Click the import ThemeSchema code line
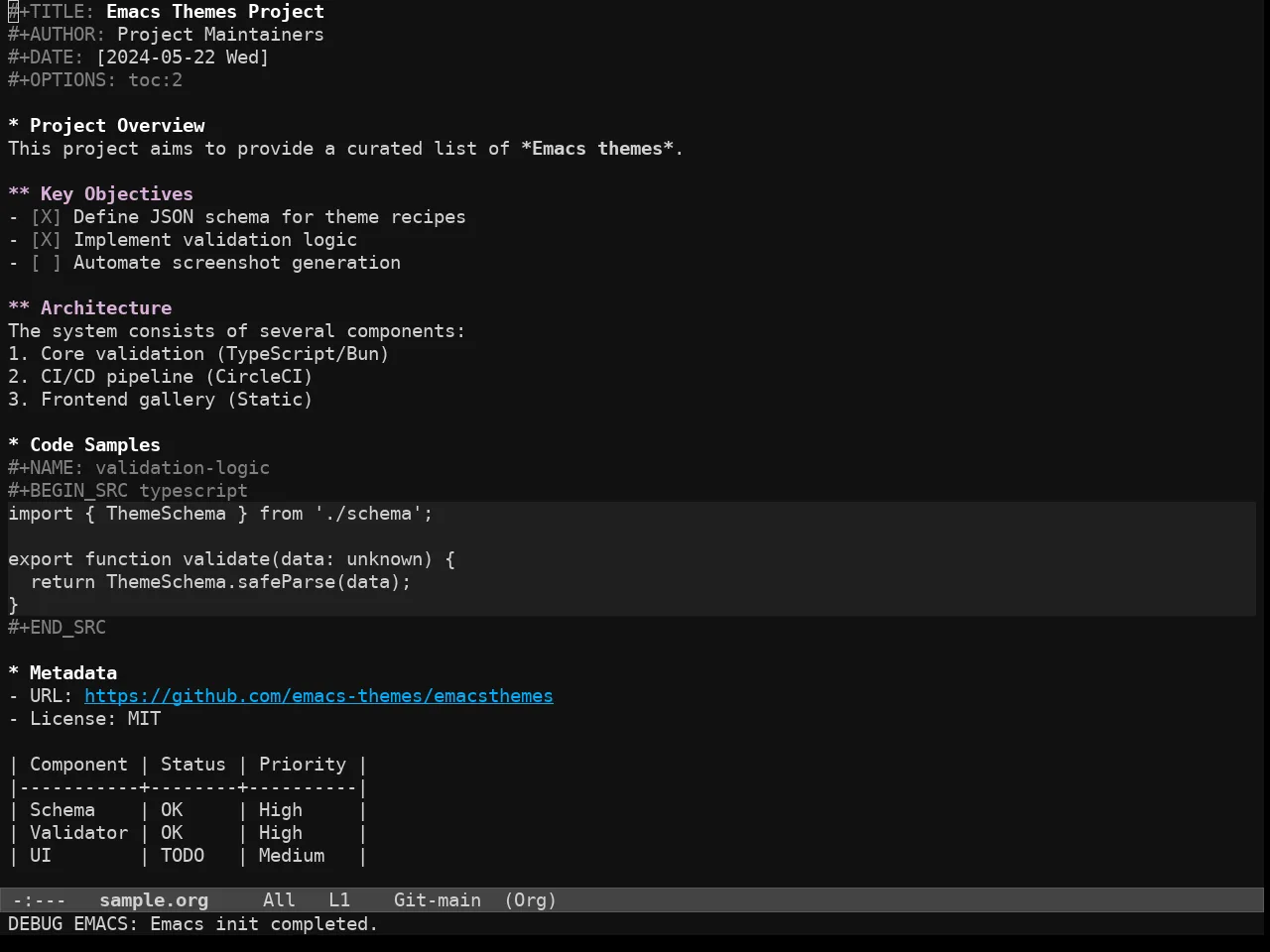The height and width of the screenshot is (952, 1270). coord(220,514)
